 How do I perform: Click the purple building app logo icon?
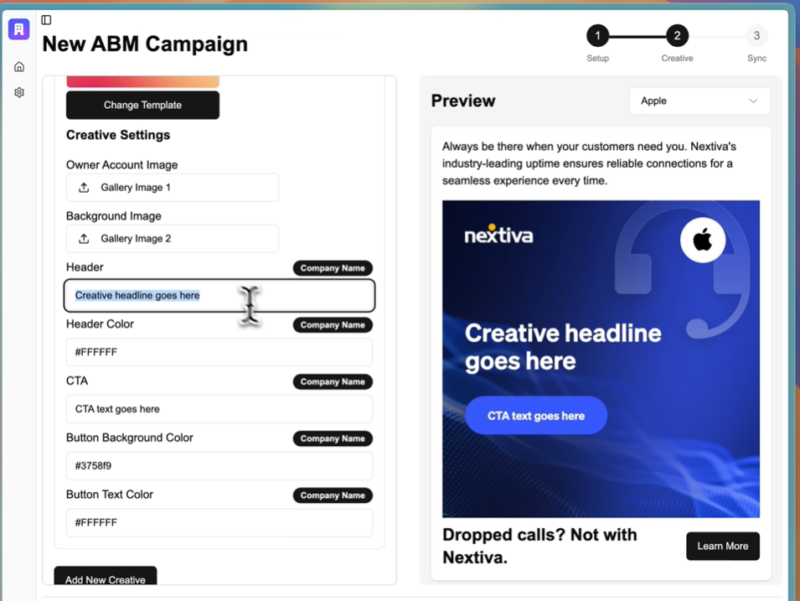(19, 29)
